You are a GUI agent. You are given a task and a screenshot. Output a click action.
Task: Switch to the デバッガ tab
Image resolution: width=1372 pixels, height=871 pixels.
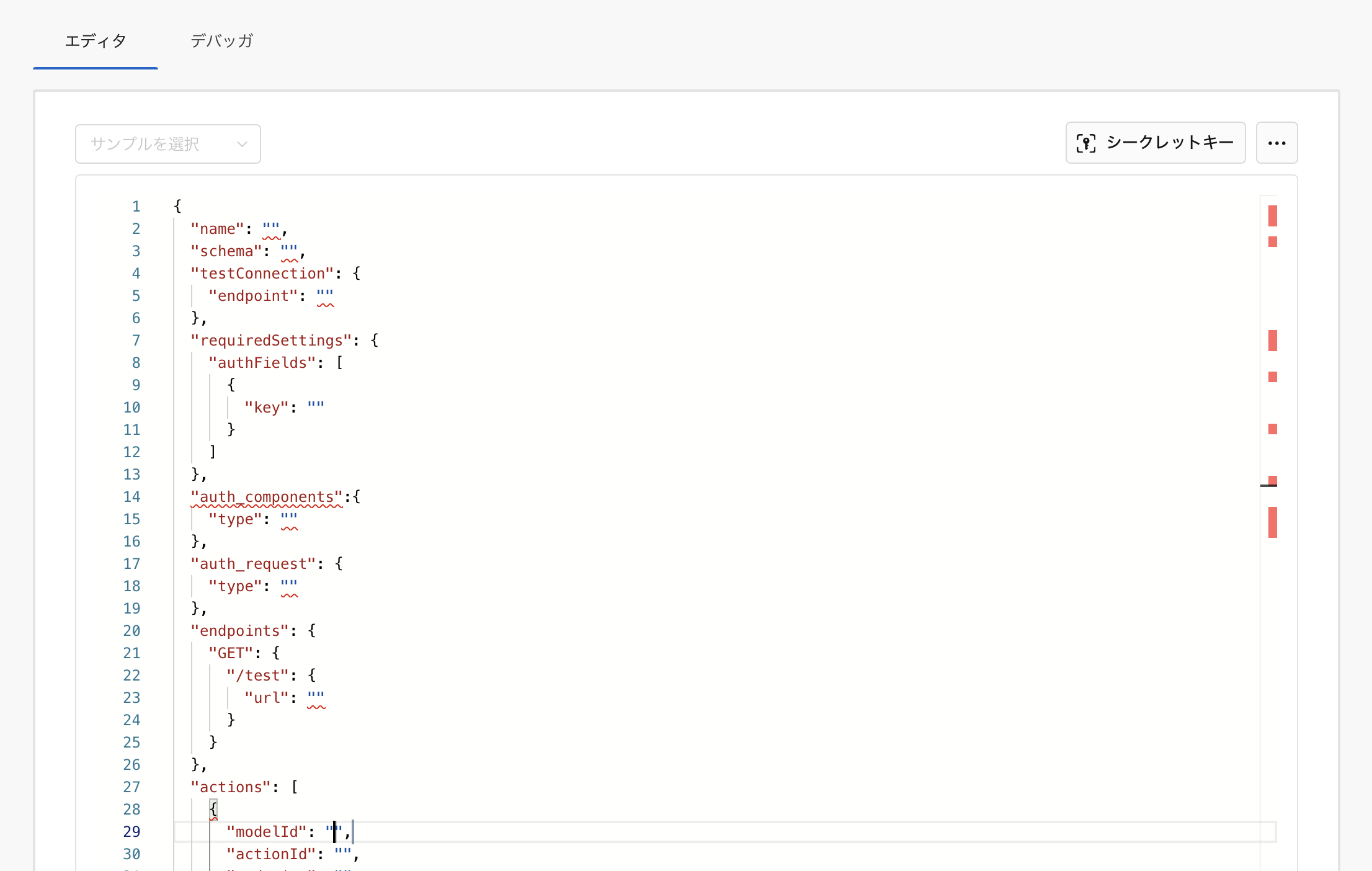(x=221, y=41)
